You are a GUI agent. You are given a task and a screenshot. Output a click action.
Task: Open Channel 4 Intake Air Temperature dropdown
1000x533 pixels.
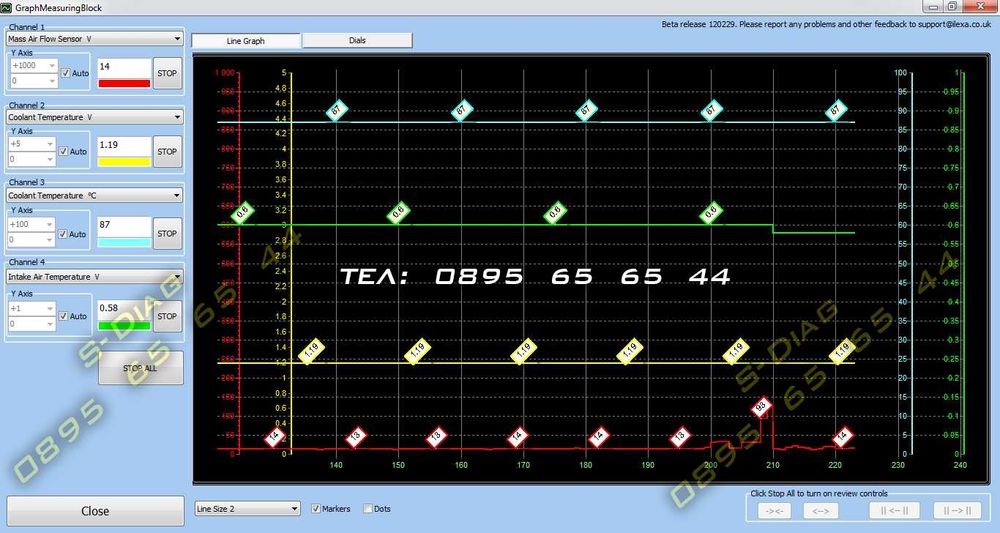[x=94, y=277]
